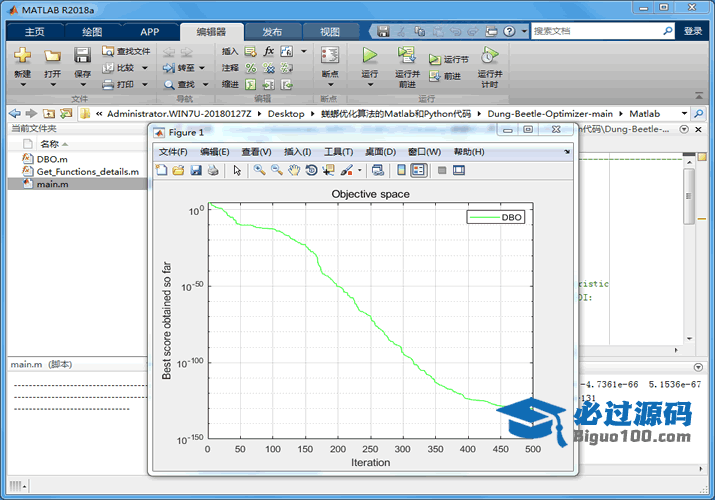Click the Help question mark icon in the quick access bar
The width and height of the screenshot is (715, 500).
[x=509, y=31]
